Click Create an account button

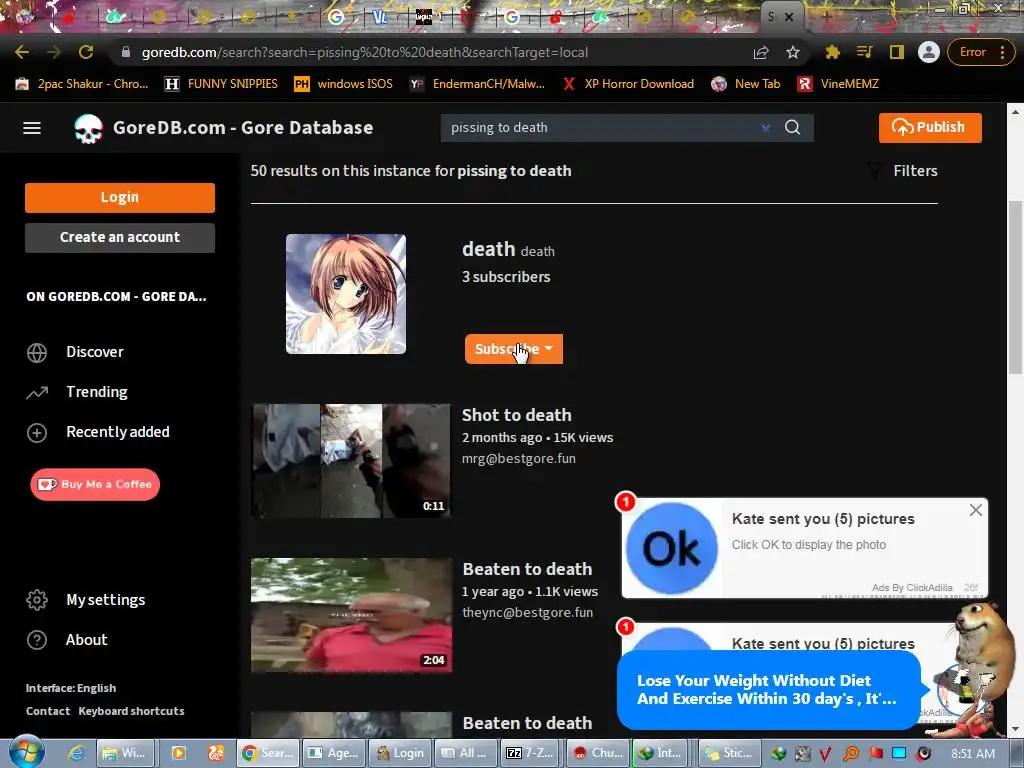point(120,237)
